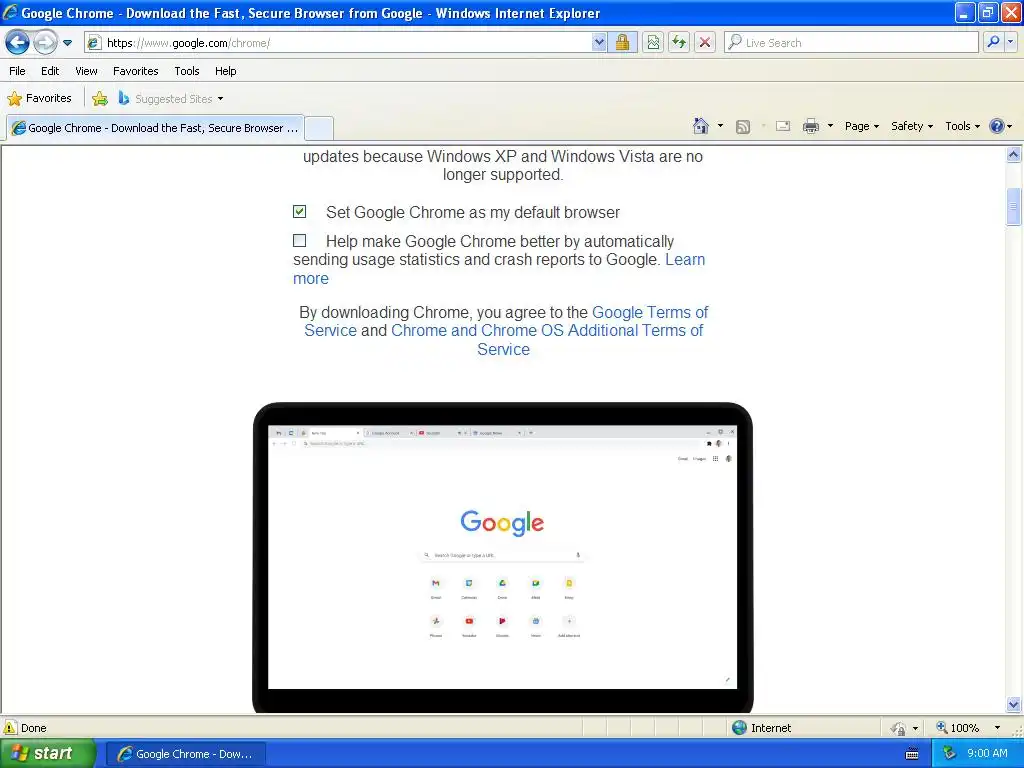Open the Favorites center star button

(39, 99)
